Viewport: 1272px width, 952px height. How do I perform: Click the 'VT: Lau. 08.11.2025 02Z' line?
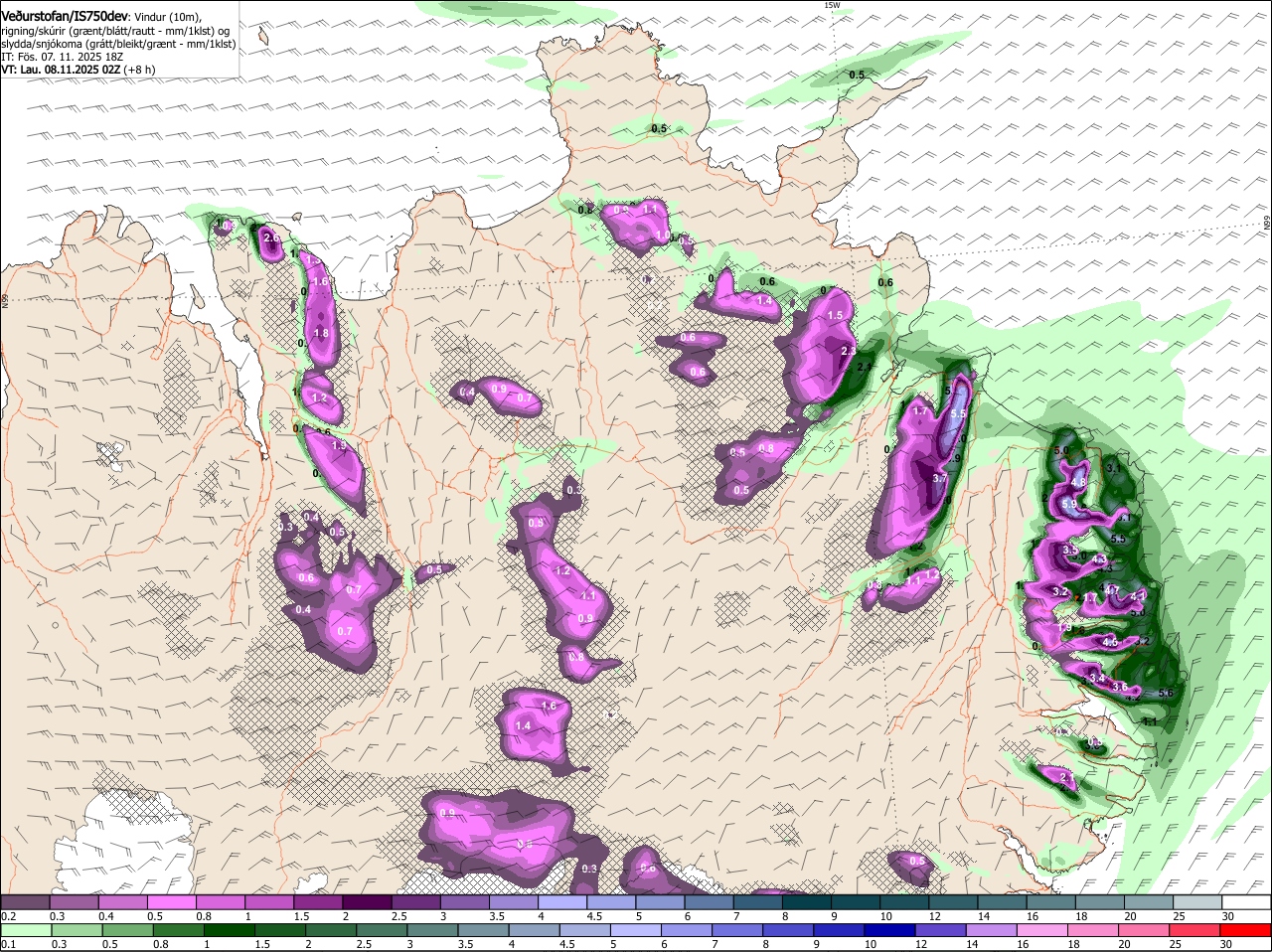pos(61,70)
